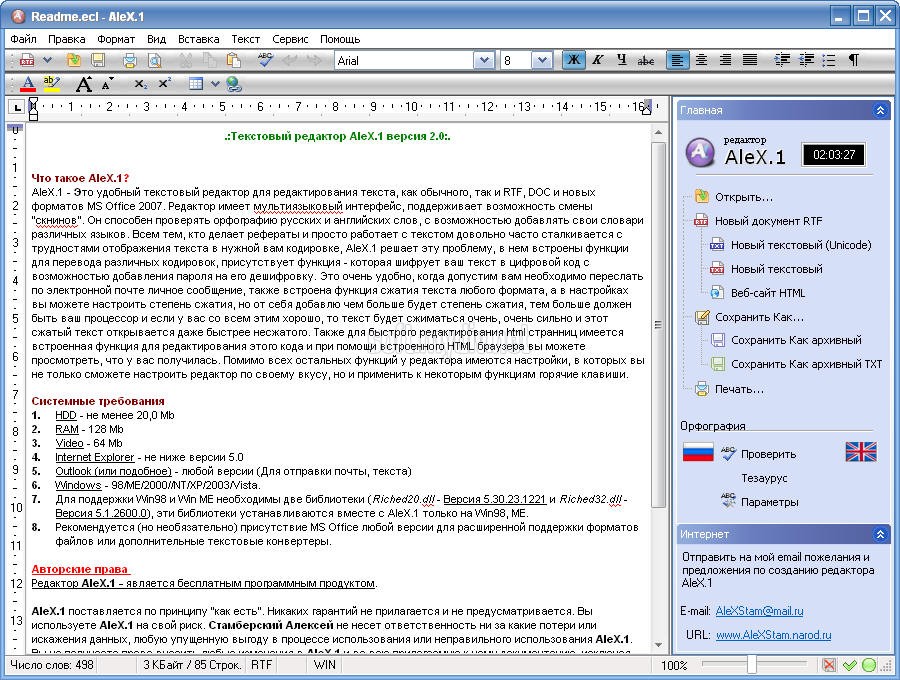Toggle strikethrough abc formatting

(x=646, y=60)
